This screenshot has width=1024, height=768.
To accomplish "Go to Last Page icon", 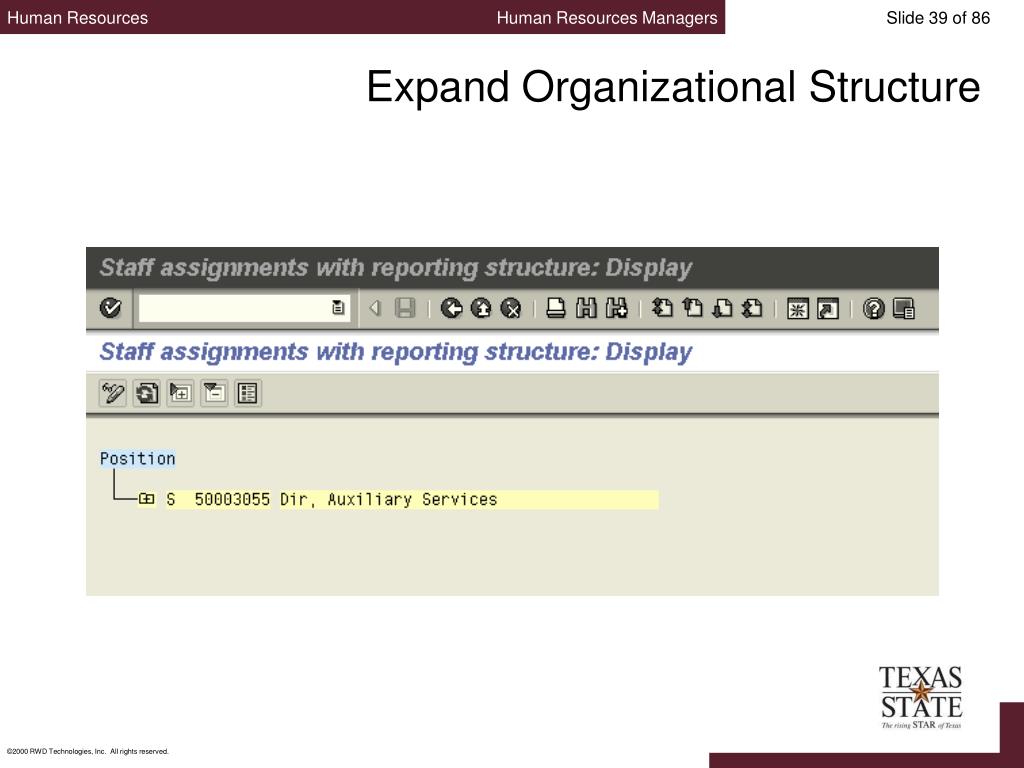I will click(x=752, y=308).
